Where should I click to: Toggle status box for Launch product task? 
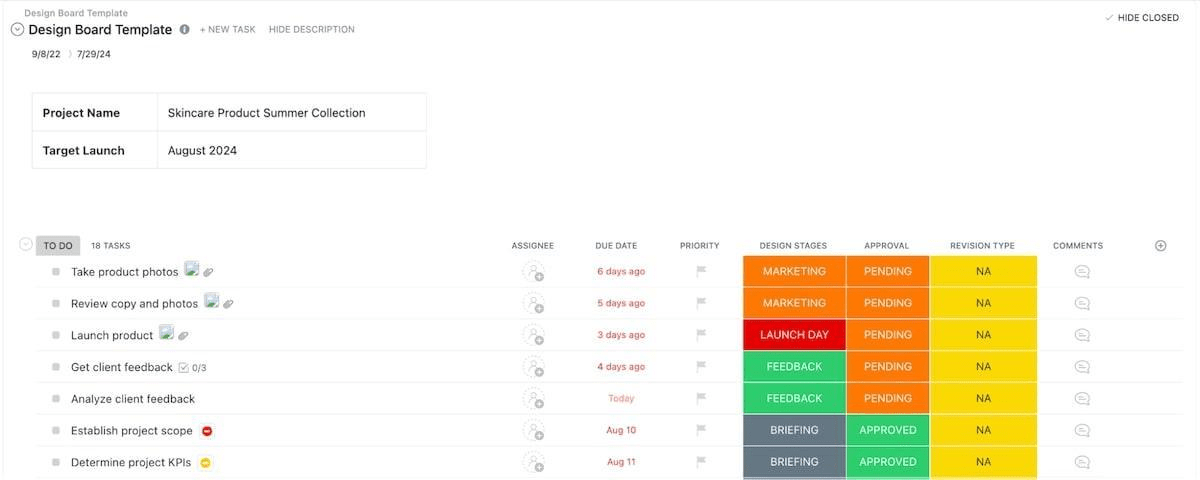[x=56, y=336]
